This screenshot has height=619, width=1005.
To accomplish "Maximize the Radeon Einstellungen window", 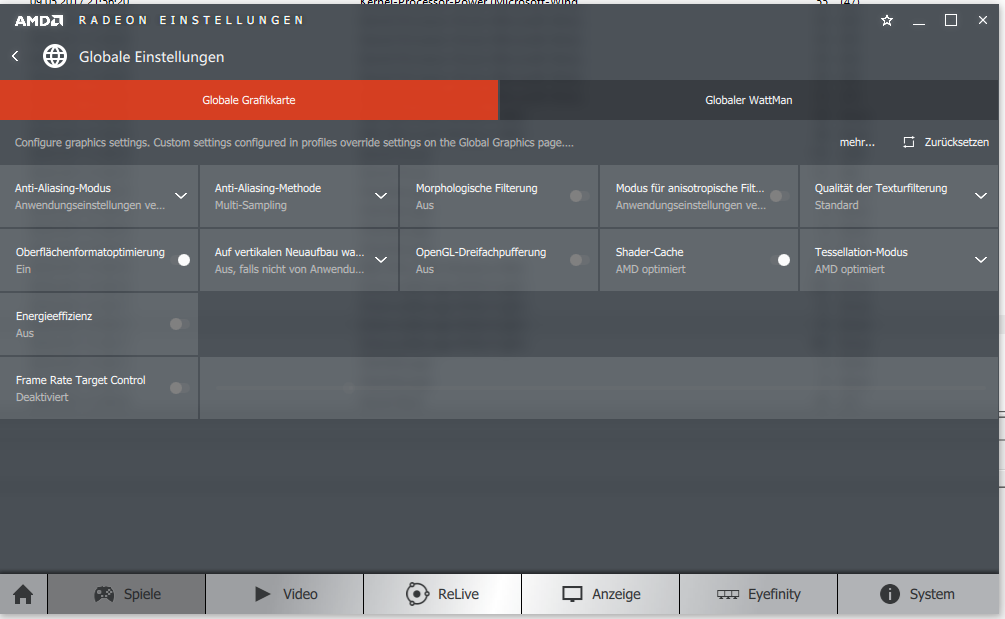I will tap(951, 21).
